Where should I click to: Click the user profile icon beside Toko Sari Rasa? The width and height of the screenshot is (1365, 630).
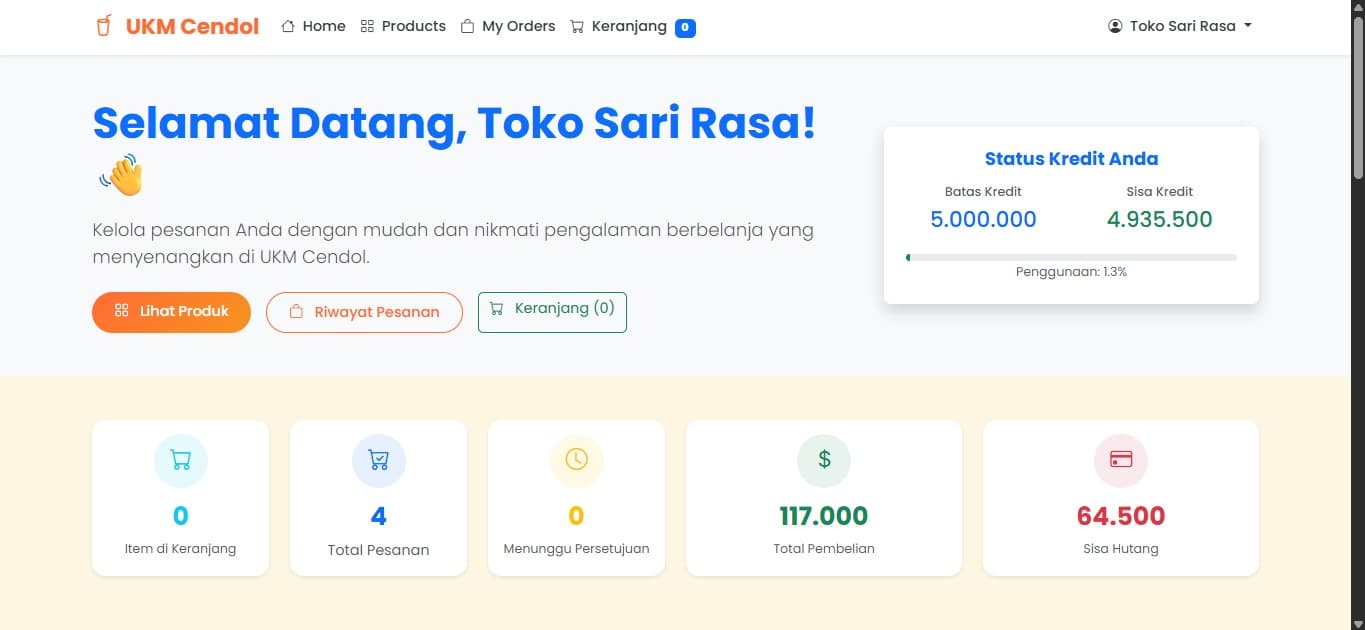pyautogui.click(x=1114, y=26)
